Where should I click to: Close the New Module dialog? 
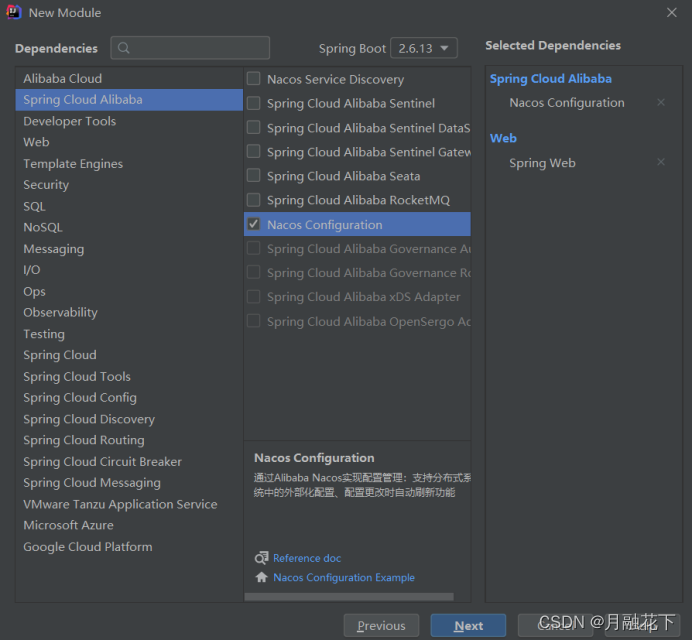(671, 12)
